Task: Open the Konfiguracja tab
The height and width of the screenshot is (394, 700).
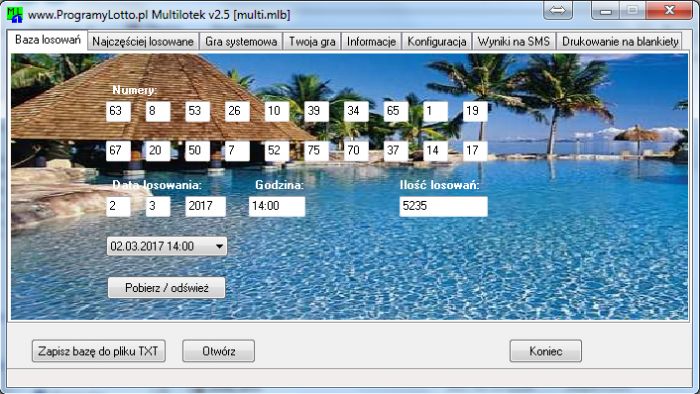Action: tap(437, 41)
